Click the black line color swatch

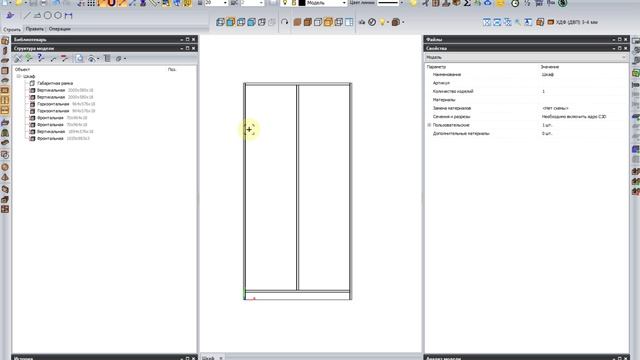302,3
